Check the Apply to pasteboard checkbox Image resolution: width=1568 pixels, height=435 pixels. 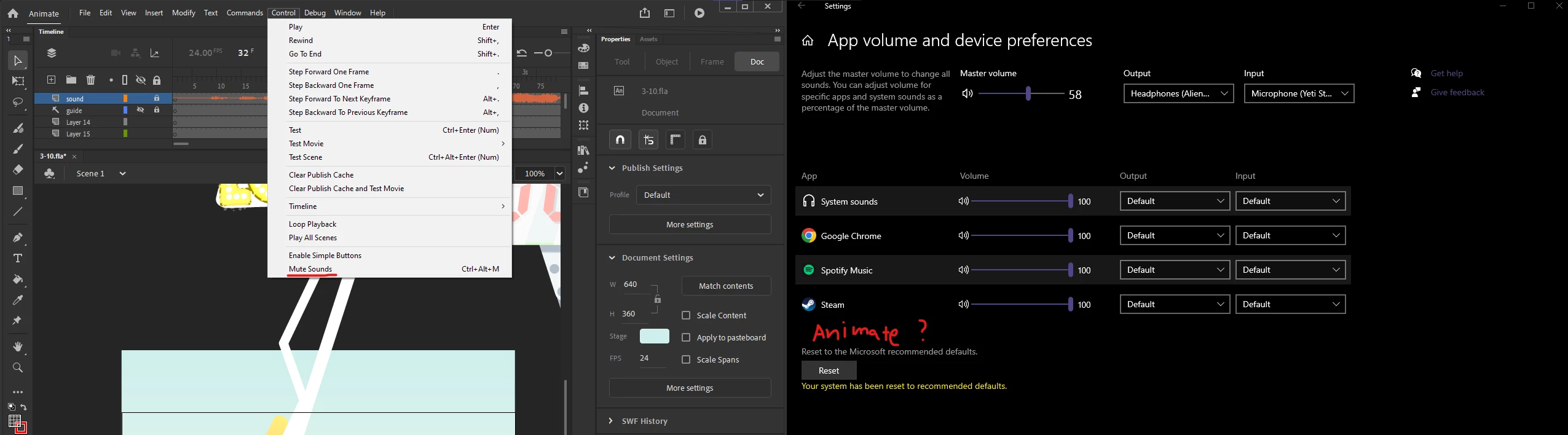(686, 337)
